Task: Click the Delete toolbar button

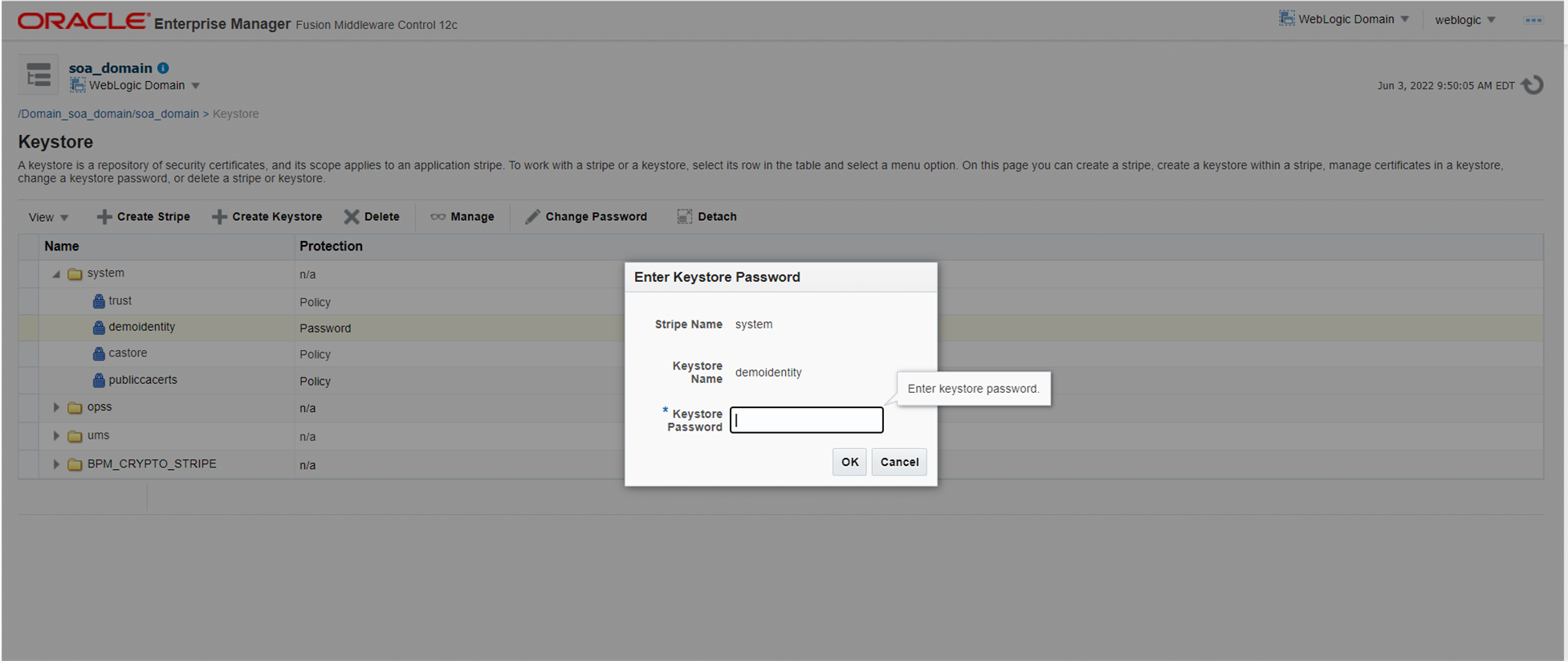Action: click(x=372, y=217)
